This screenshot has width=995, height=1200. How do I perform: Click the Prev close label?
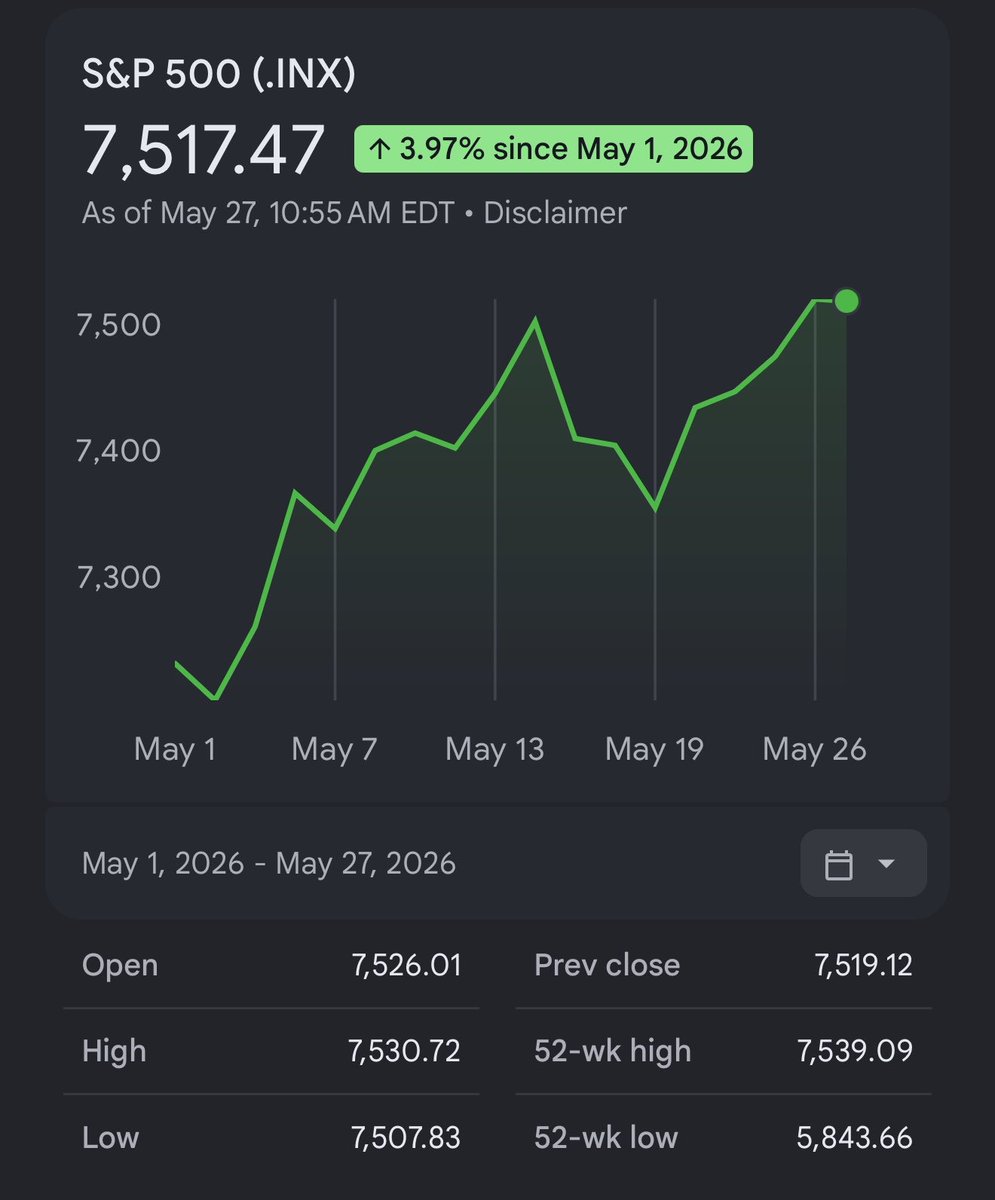[x=607, y=965]
